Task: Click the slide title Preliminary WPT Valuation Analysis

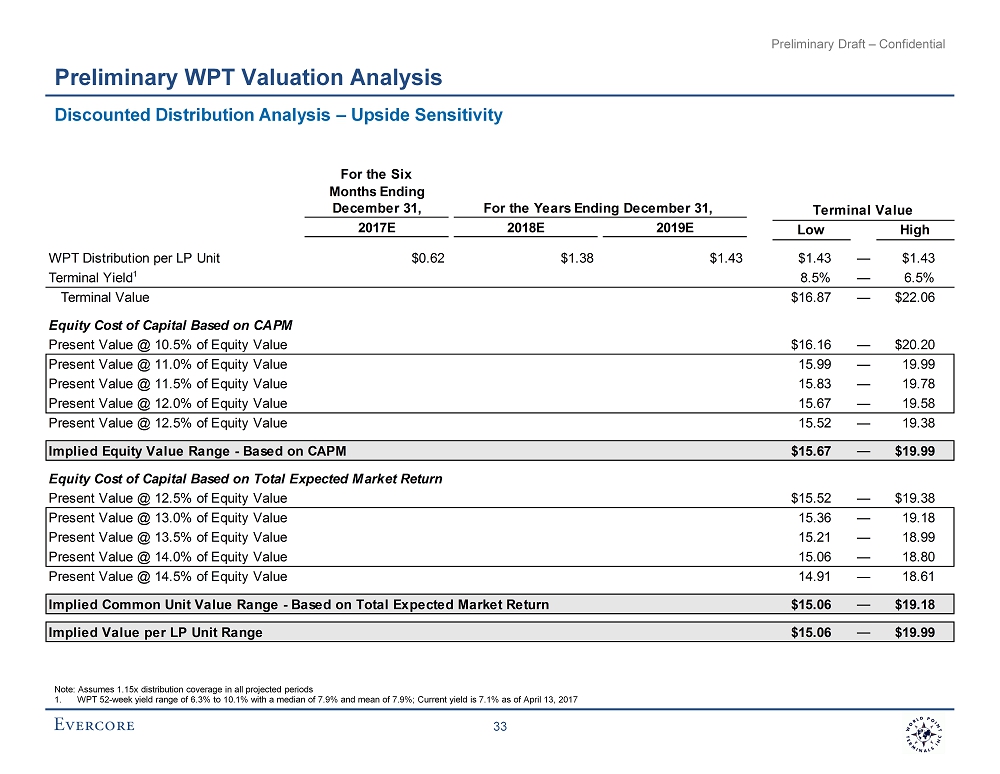Action: (x=248, y=77)
